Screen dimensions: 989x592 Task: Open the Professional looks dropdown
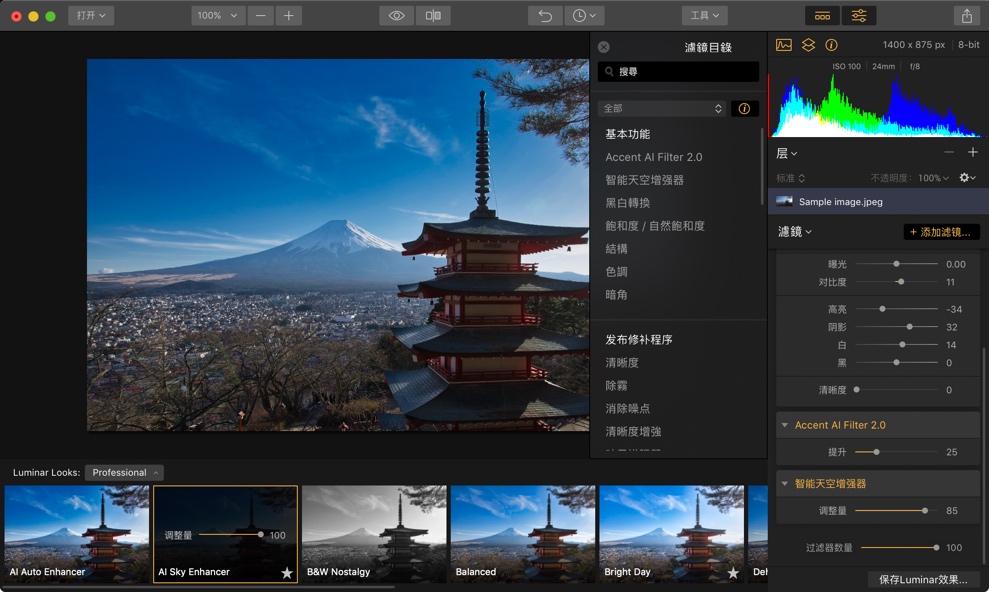pyautogui.click(x=124, y=472)
